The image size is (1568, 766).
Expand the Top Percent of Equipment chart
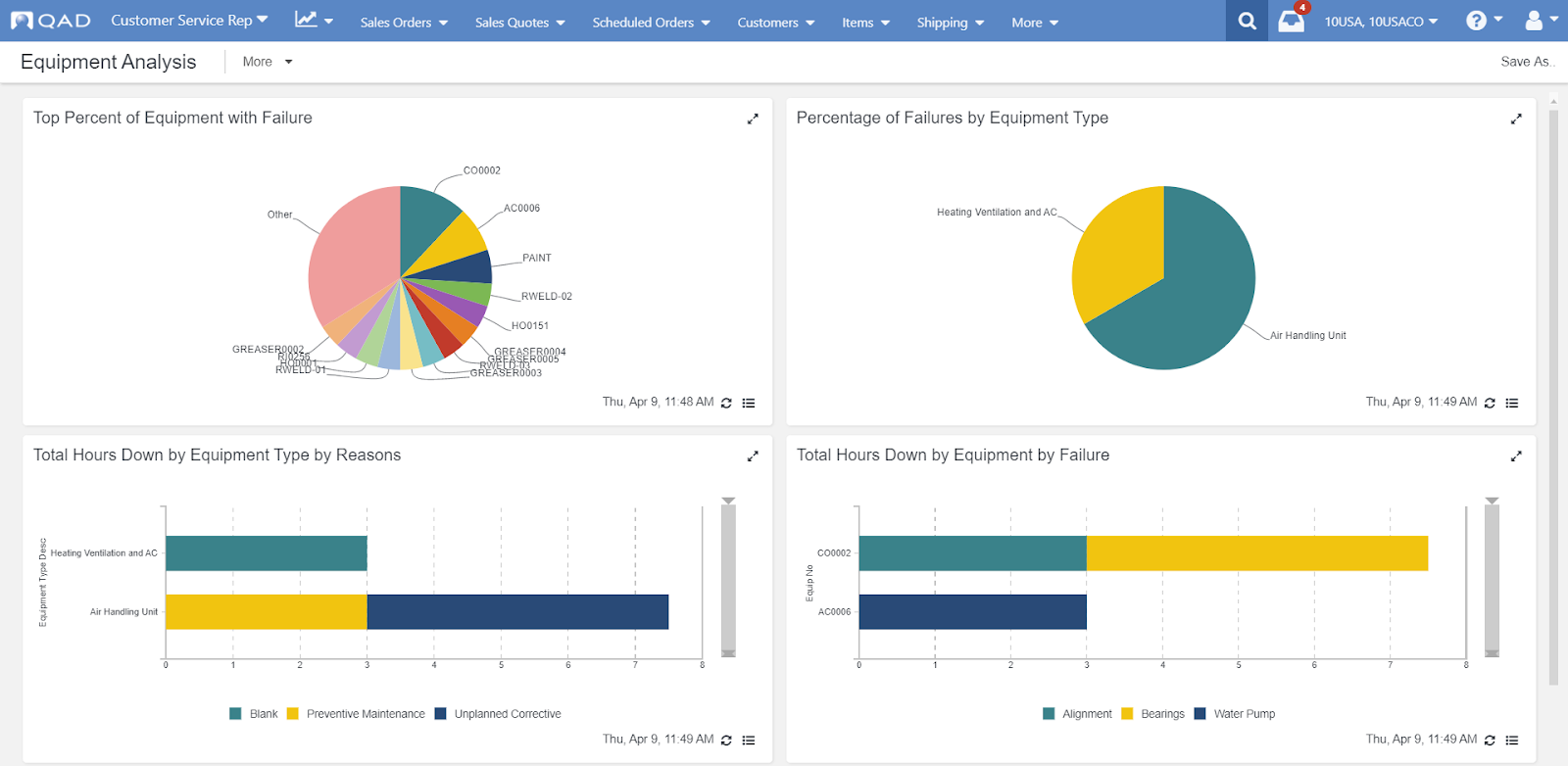[753, 119]
